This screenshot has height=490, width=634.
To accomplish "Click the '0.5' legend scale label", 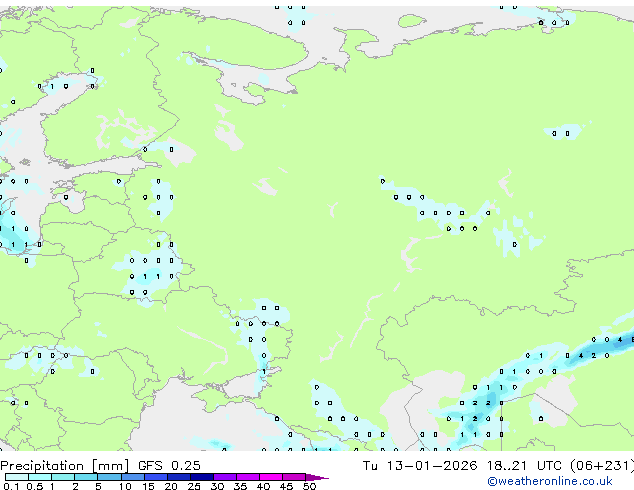I will (x=35, y=486).
